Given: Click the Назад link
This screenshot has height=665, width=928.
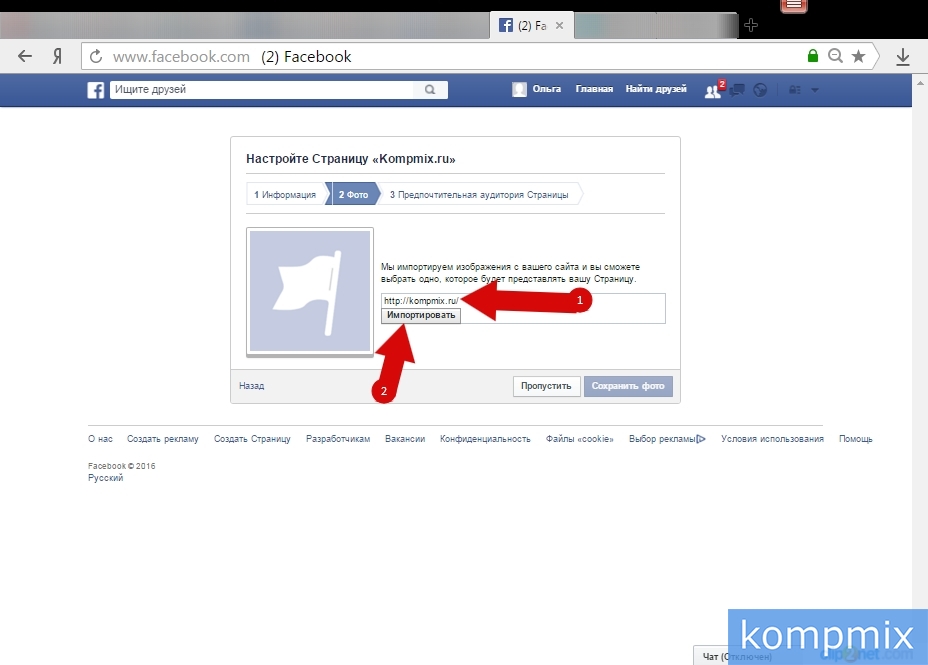Looking at the screenshot, I should pyautogui.click(x=252, y=386).
